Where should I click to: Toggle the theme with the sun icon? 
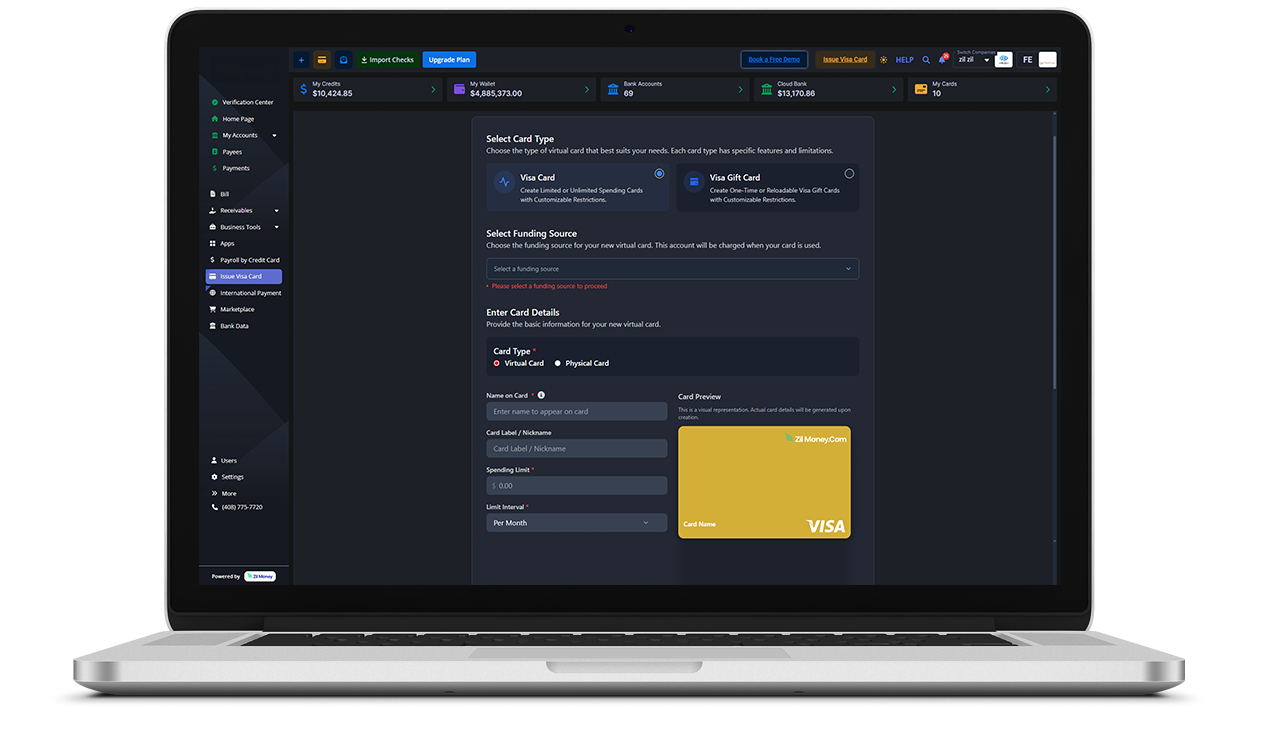pos(883,59)
